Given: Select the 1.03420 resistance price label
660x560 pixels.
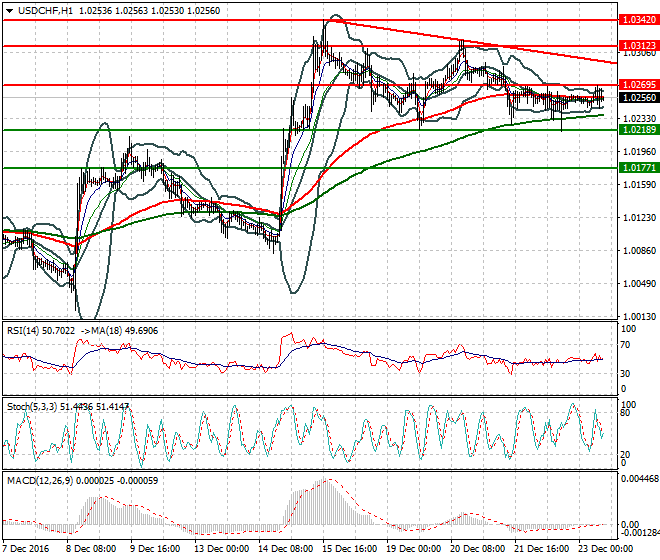Looking at the screenshot, I should pyautogui.click(x=639, y=20).
